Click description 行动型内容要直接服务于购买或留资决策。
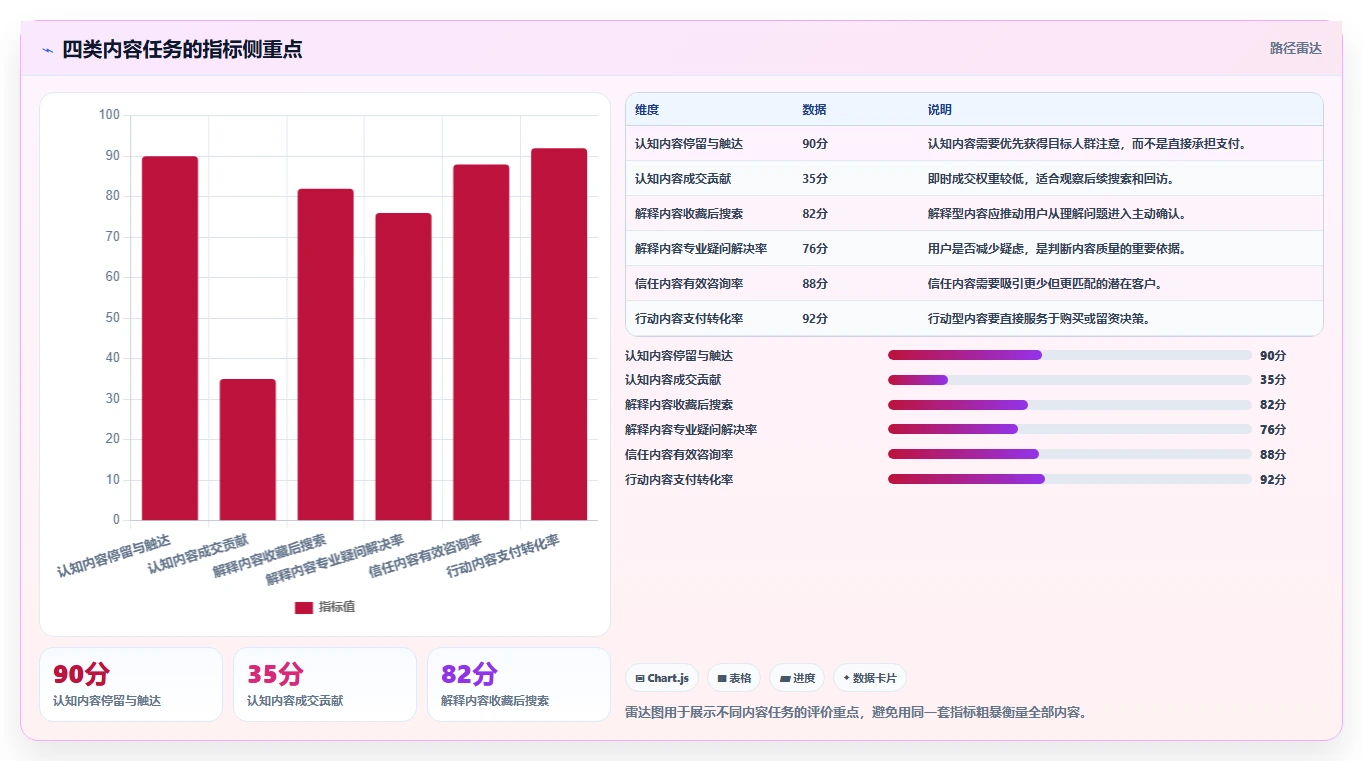 click(x=1039, y=319)
